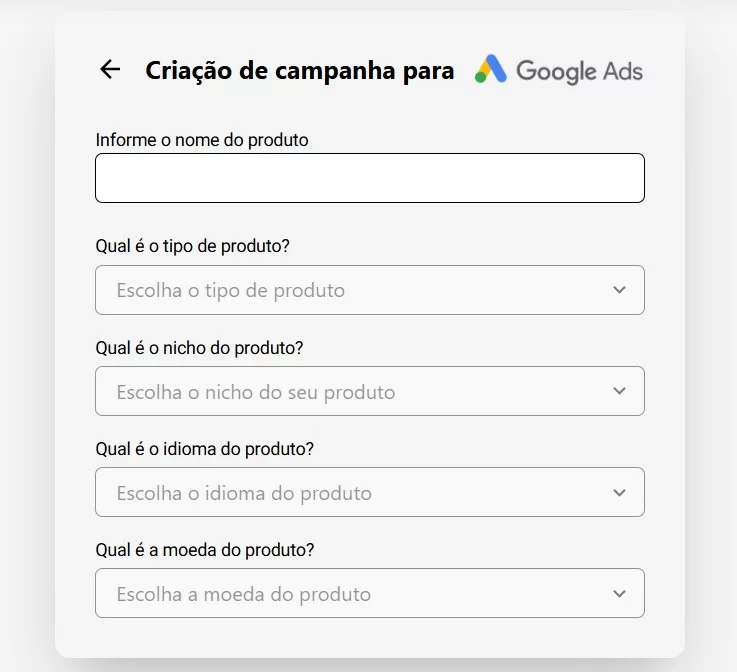Click the word 'Ads' in the logo
737x672 pixels.
click(623, 71)
